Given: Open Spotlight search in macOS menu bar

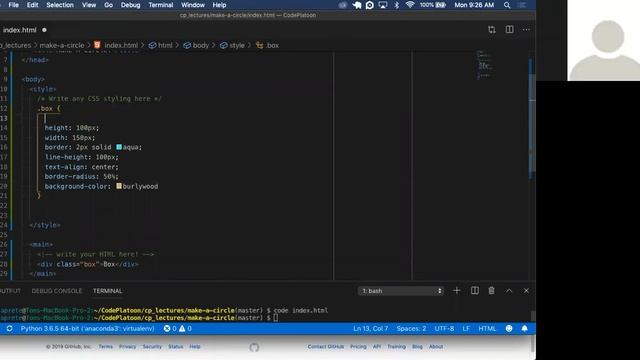Looking at the screenshot, I should tap(507, 5).
